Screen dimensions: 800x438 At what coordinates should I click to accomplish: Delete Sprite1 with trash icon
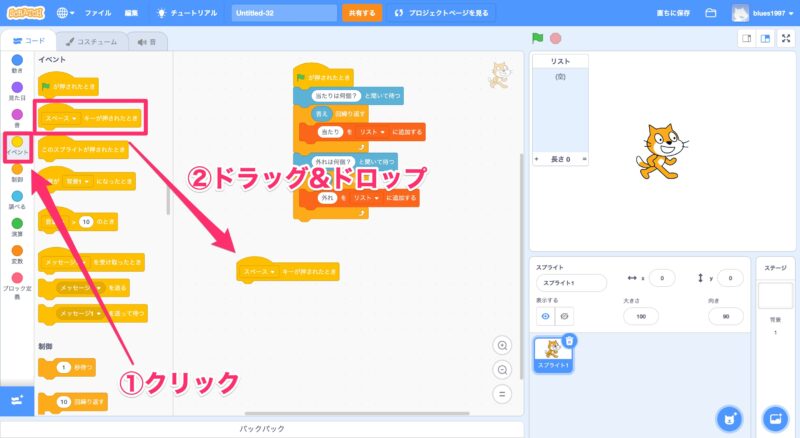click(x=569, y=341)
